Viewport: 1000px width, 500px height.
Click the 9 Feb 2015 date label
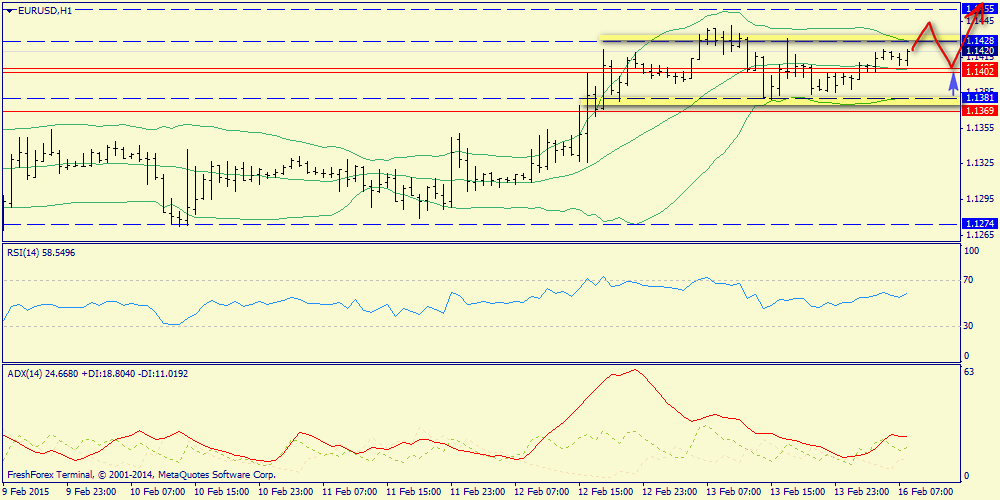tap(27, 492)
